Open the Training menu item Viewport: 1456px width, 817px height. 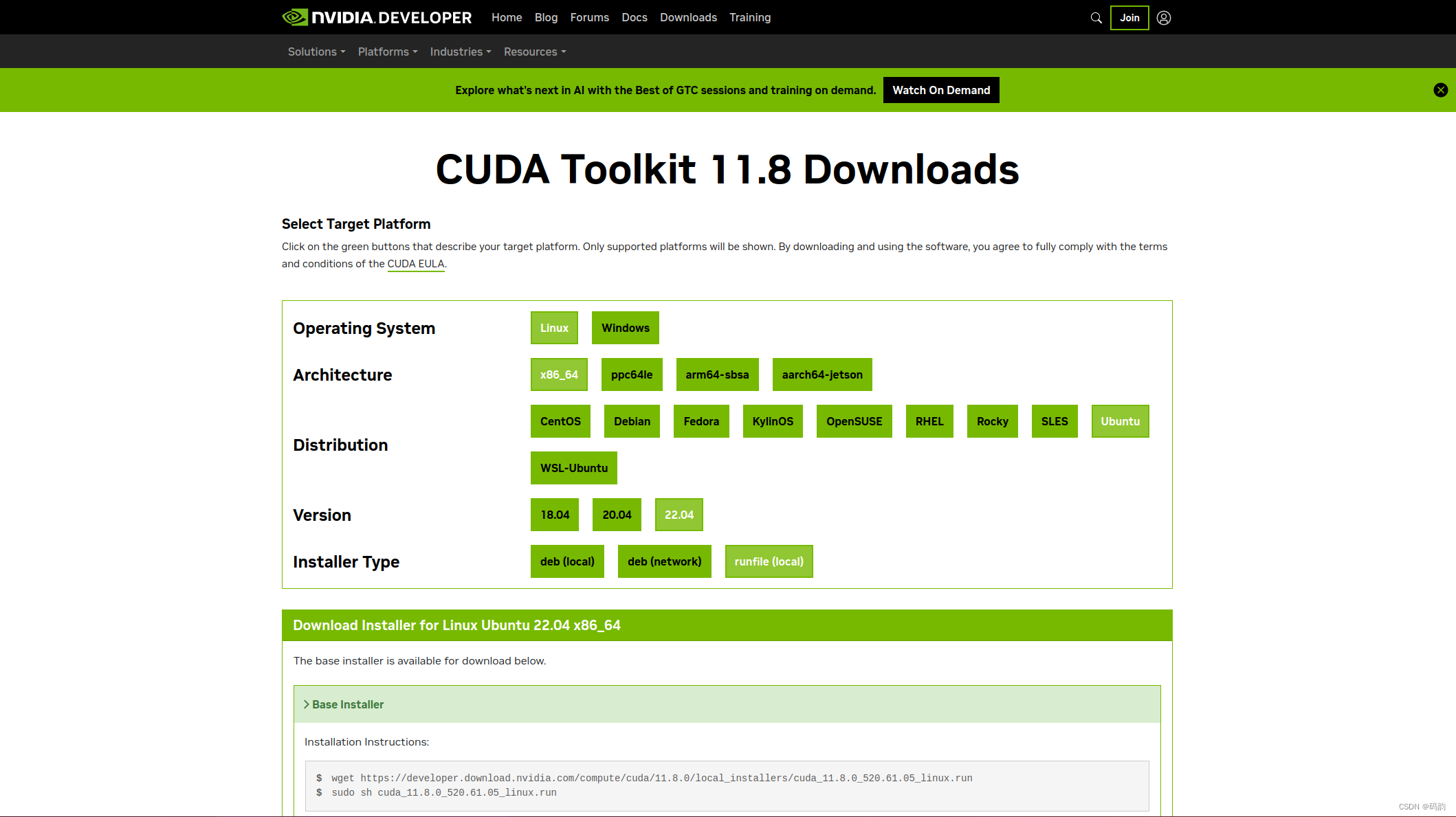pos(750,17)
